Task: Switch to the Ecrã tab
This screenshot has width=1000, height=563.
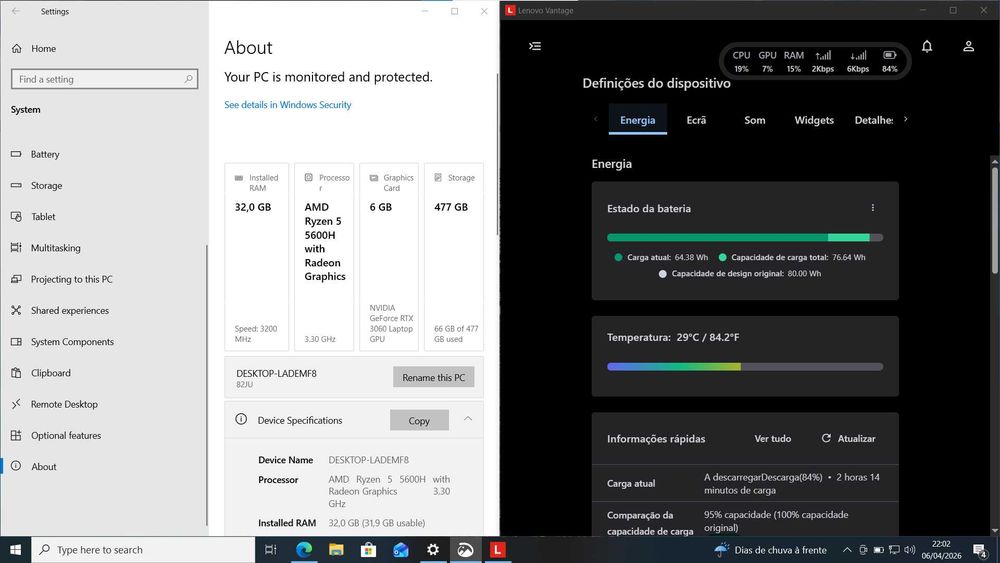Action: [696, 120]
